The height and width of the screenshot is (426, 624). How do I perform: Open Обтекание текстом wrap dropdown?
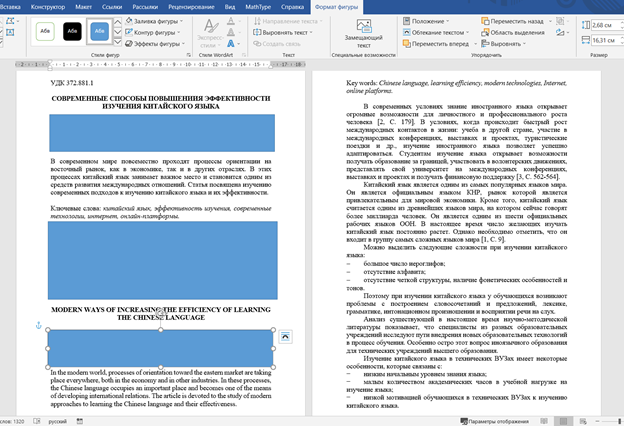(436, 32)
